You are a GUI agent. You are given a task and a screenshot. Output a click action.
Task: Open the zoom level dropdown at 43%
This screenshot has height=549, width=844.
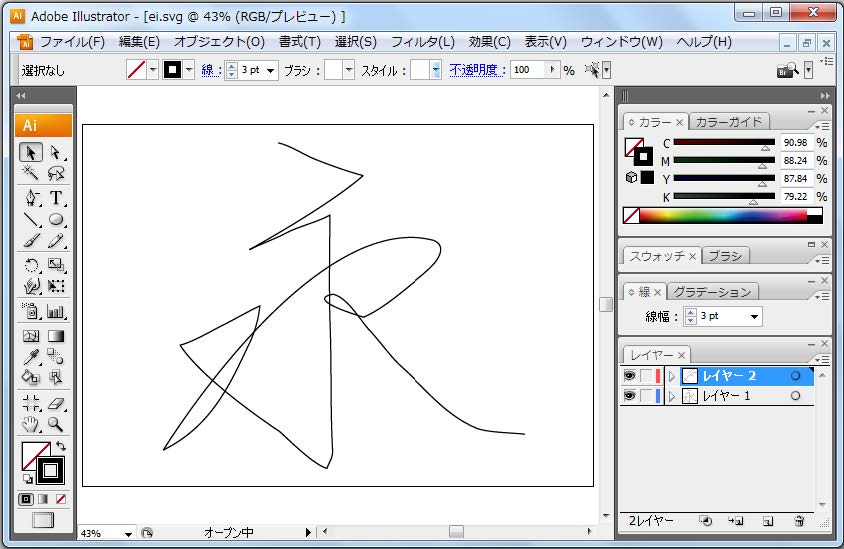pyautogui.click(x=128, y=534)
